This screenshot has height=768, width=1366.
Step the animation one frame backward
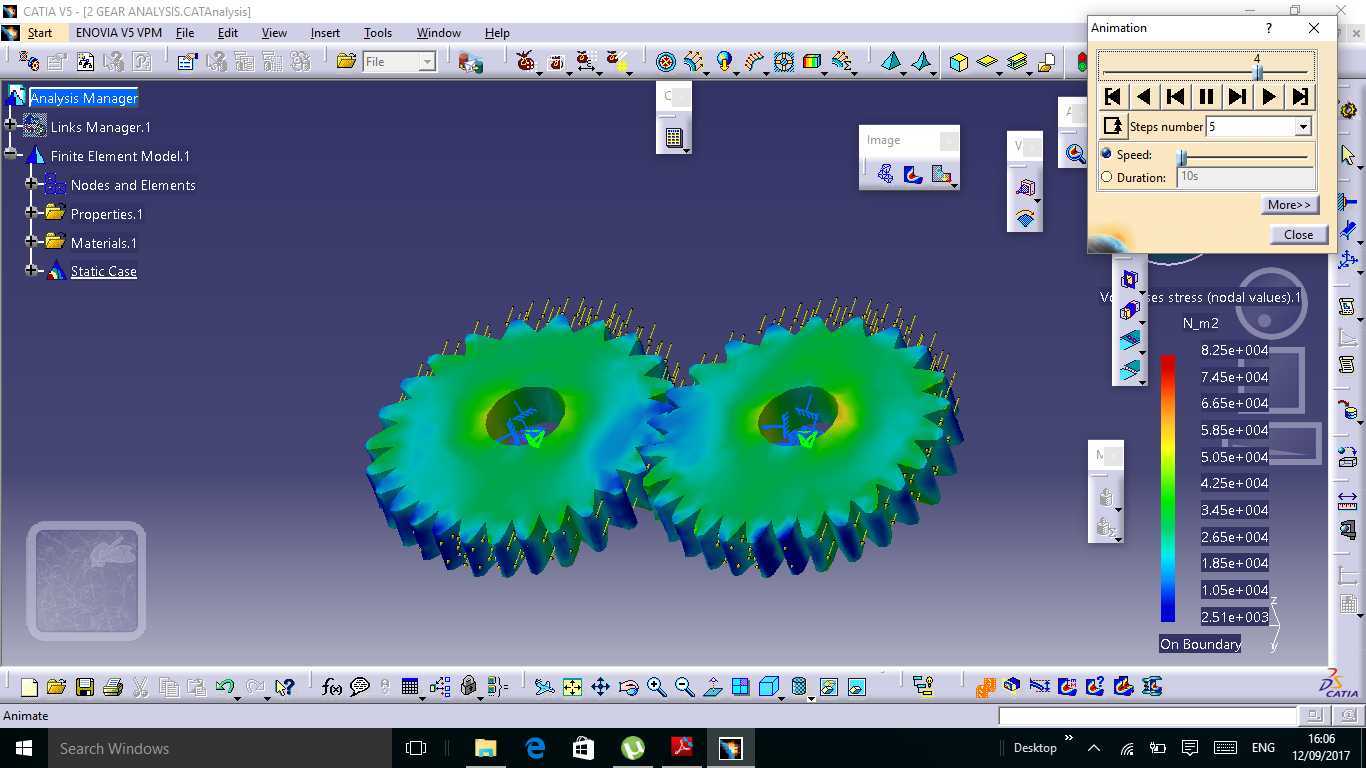pos(1175,96)
